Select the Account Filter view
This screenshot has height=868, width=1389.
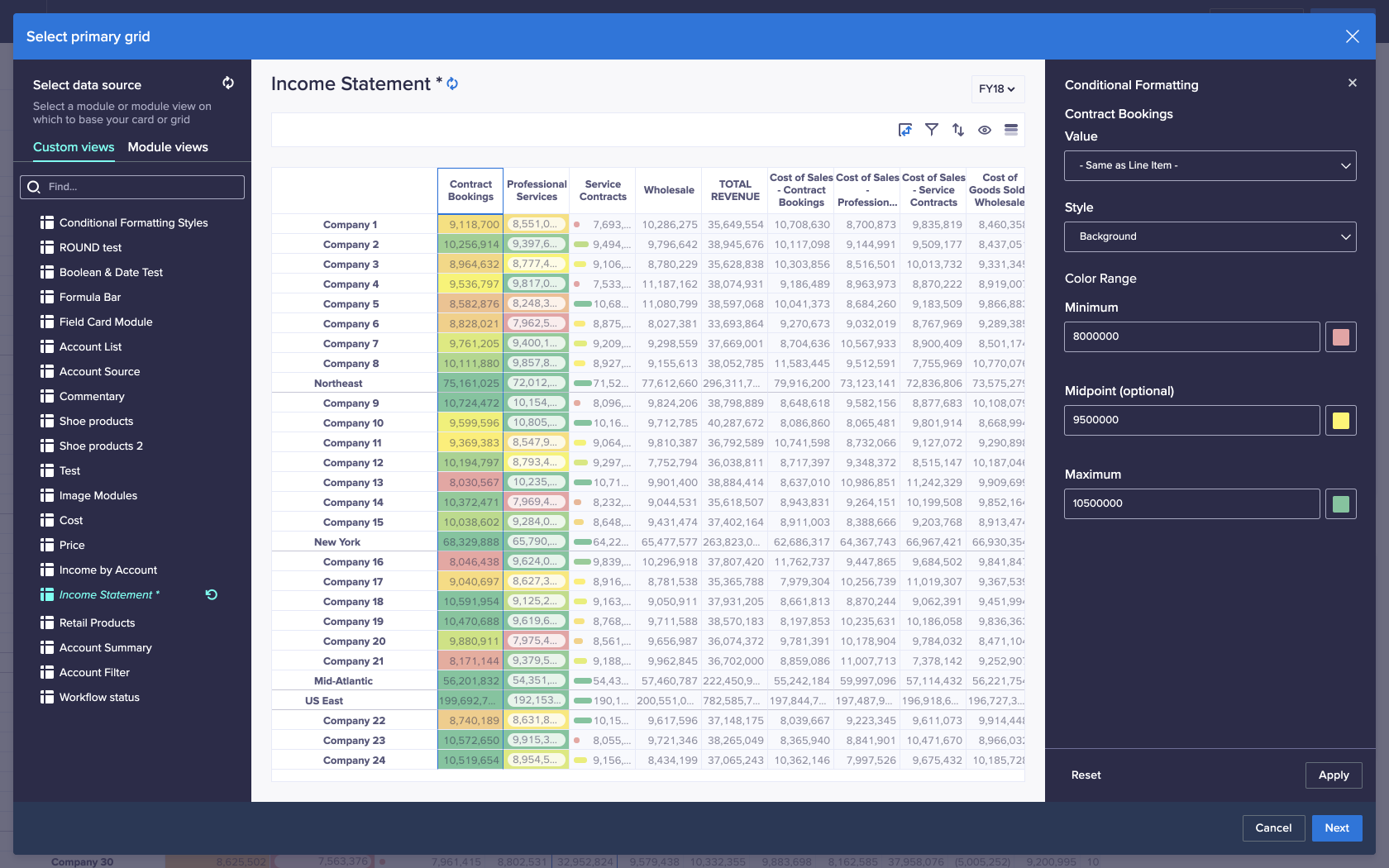coord(94,672)
